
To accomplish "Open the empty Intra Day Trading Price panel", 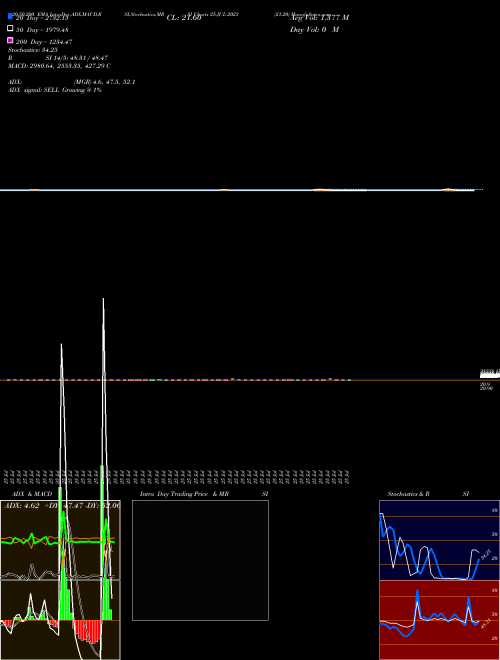I will [200, 560].
